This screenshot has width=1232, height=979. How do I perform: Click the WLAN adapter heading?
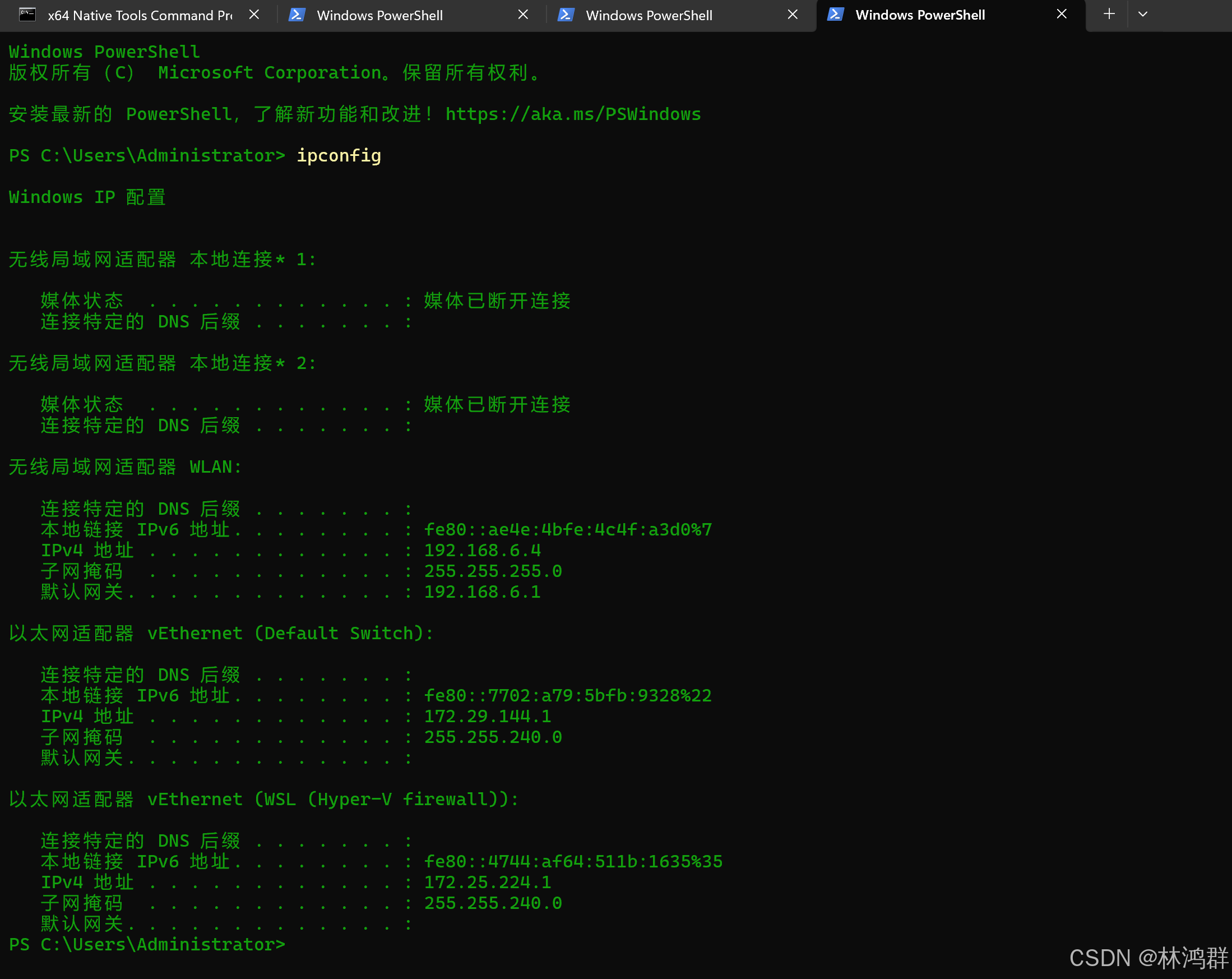click(125, 467)
